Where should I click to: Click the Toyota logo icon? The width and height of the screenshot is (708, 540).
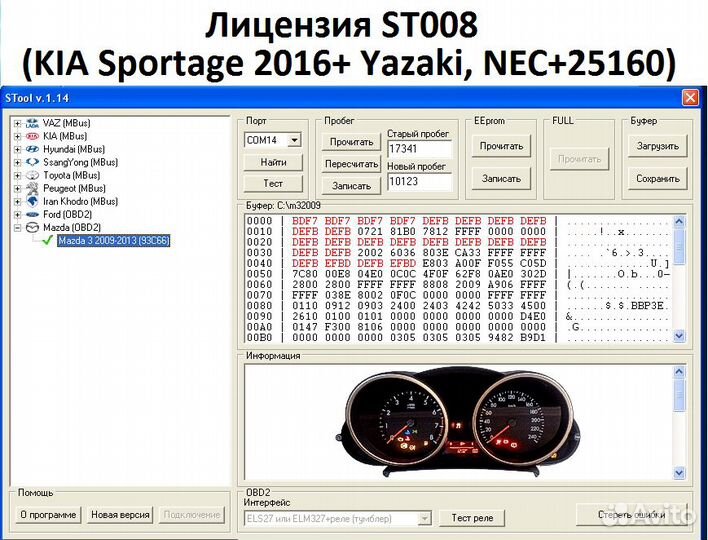[32, 175]
